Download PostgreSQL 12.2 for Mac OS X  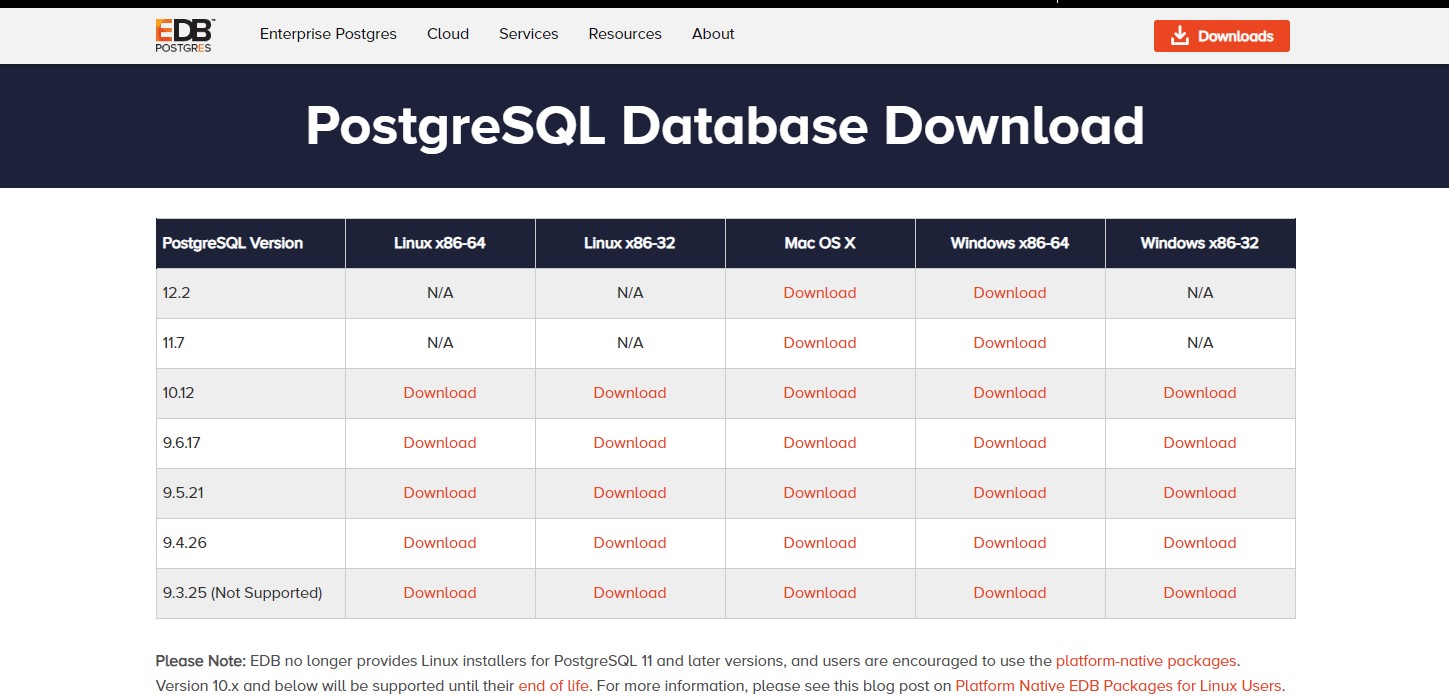coord(819,292)
